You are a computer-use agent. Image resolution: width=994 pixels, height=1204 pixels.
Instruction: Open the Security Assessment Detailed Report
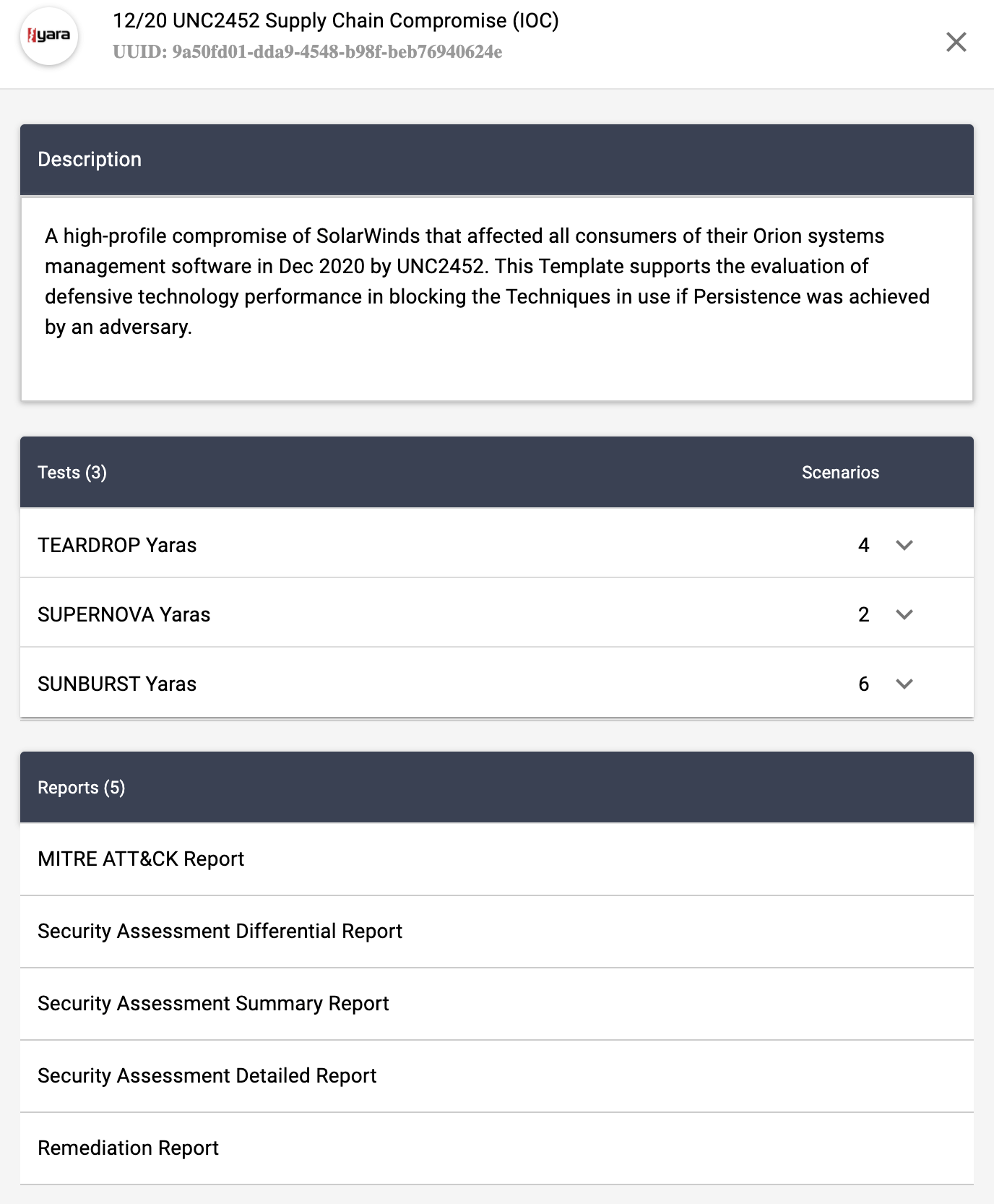coord(207,1075)
